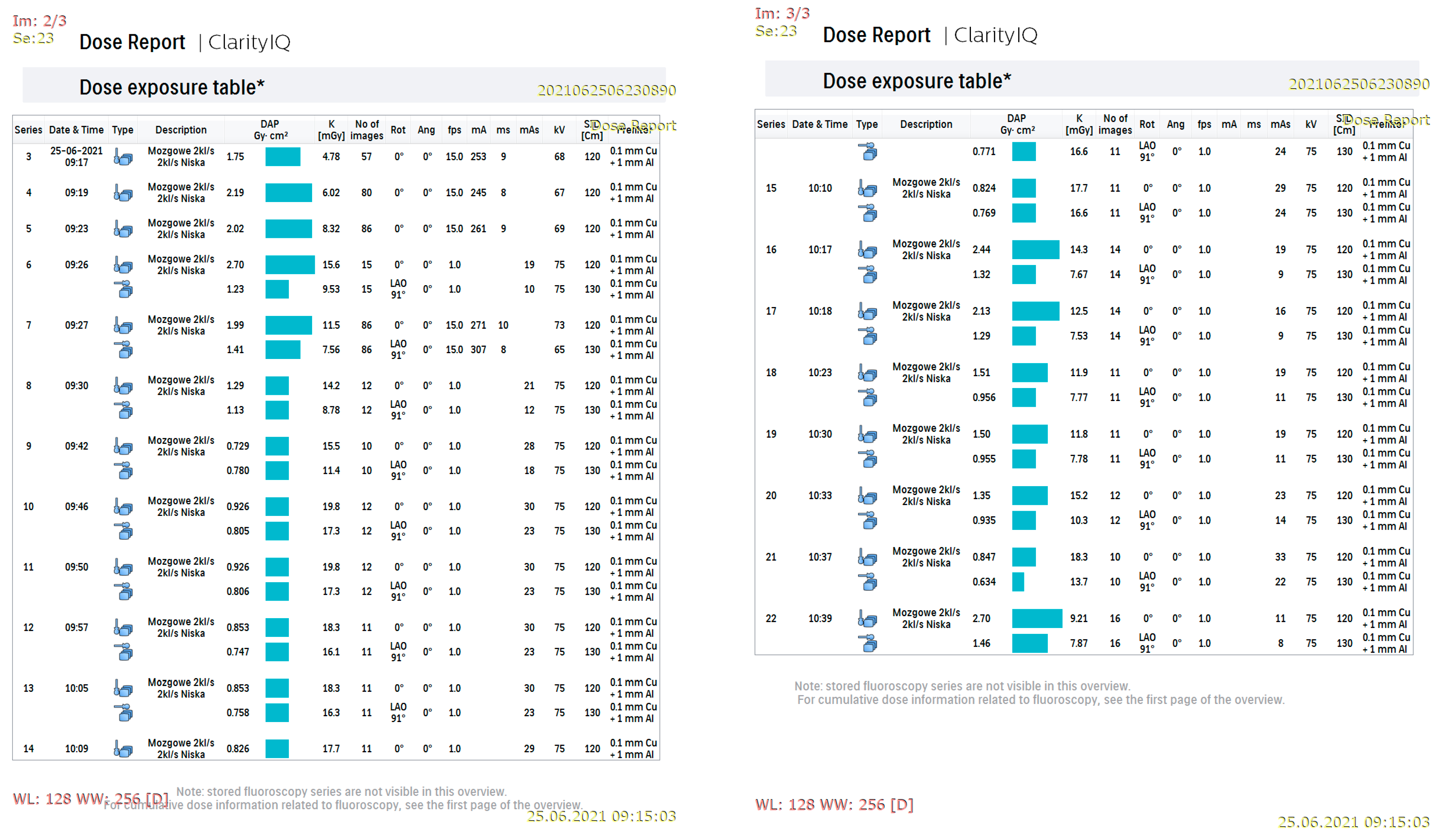1441x840 pixels.
Task: Click the time "09:42" for series 9
Action: point(77,446)
